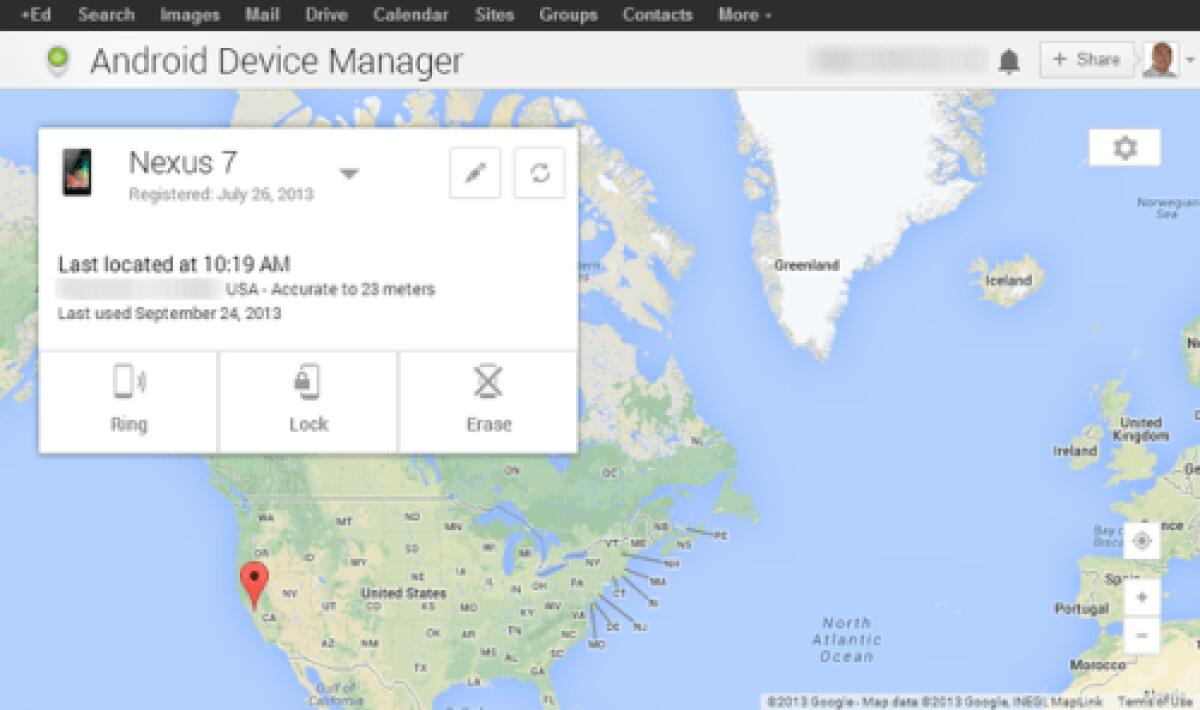Zoom in on the map
The image size is (1200, 710).
pos(1142,598)
